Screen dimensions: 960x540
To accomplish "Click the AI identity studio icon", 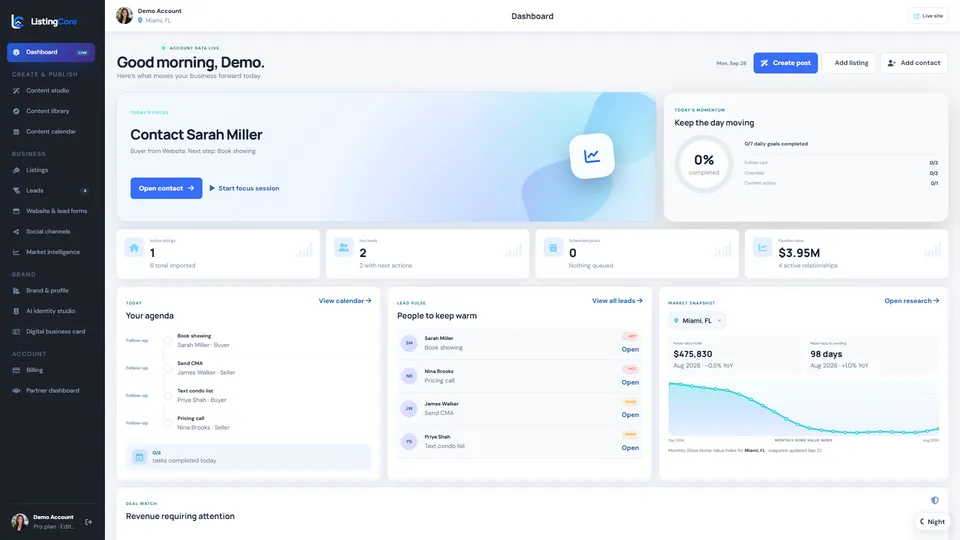I will pyautogui.click(x=16, y=311).
